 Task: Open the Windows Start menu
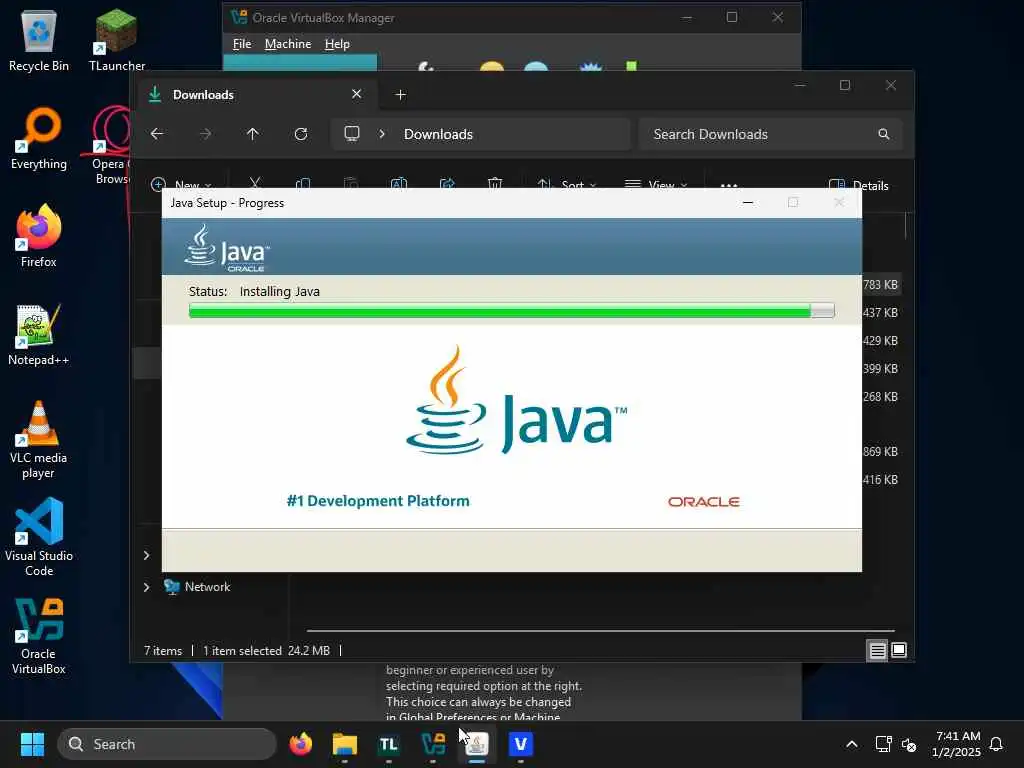tap(32, 744)
